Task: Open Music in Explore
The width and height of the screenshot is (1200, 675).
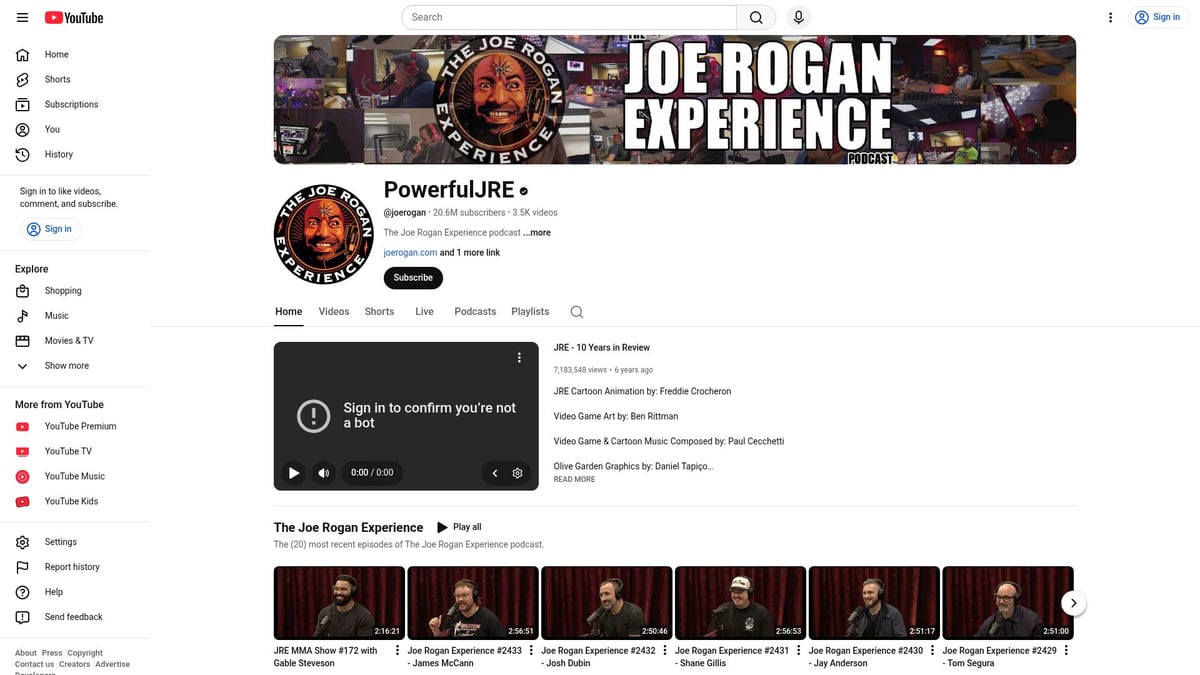Action: point(75,316)
